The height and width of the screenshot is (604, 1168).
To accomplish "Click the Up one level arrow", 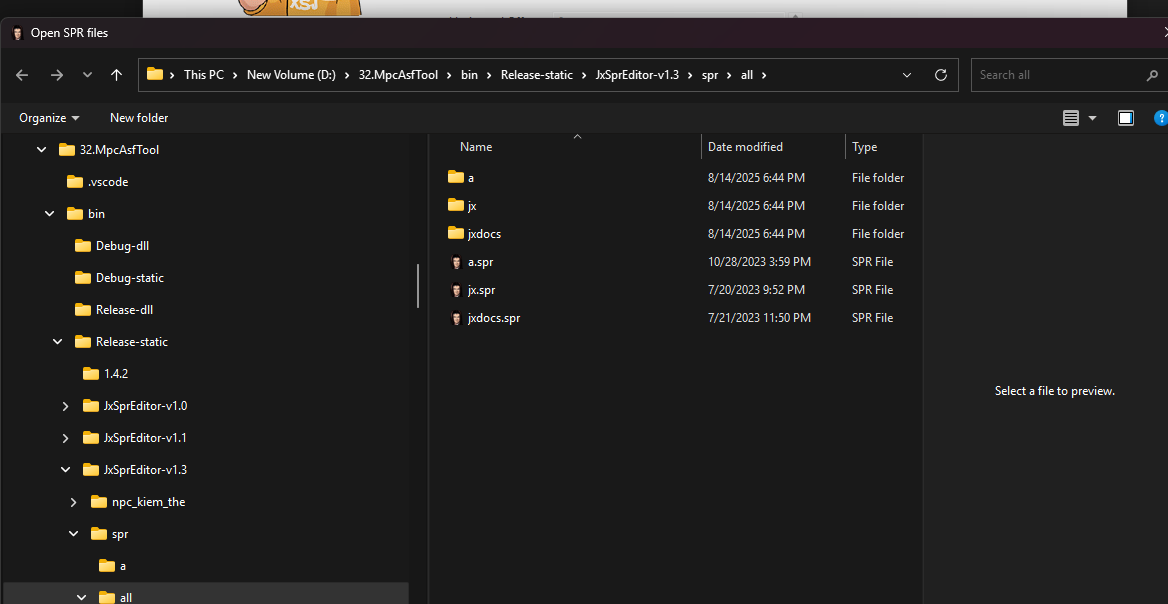I will (x=117, y=75).
